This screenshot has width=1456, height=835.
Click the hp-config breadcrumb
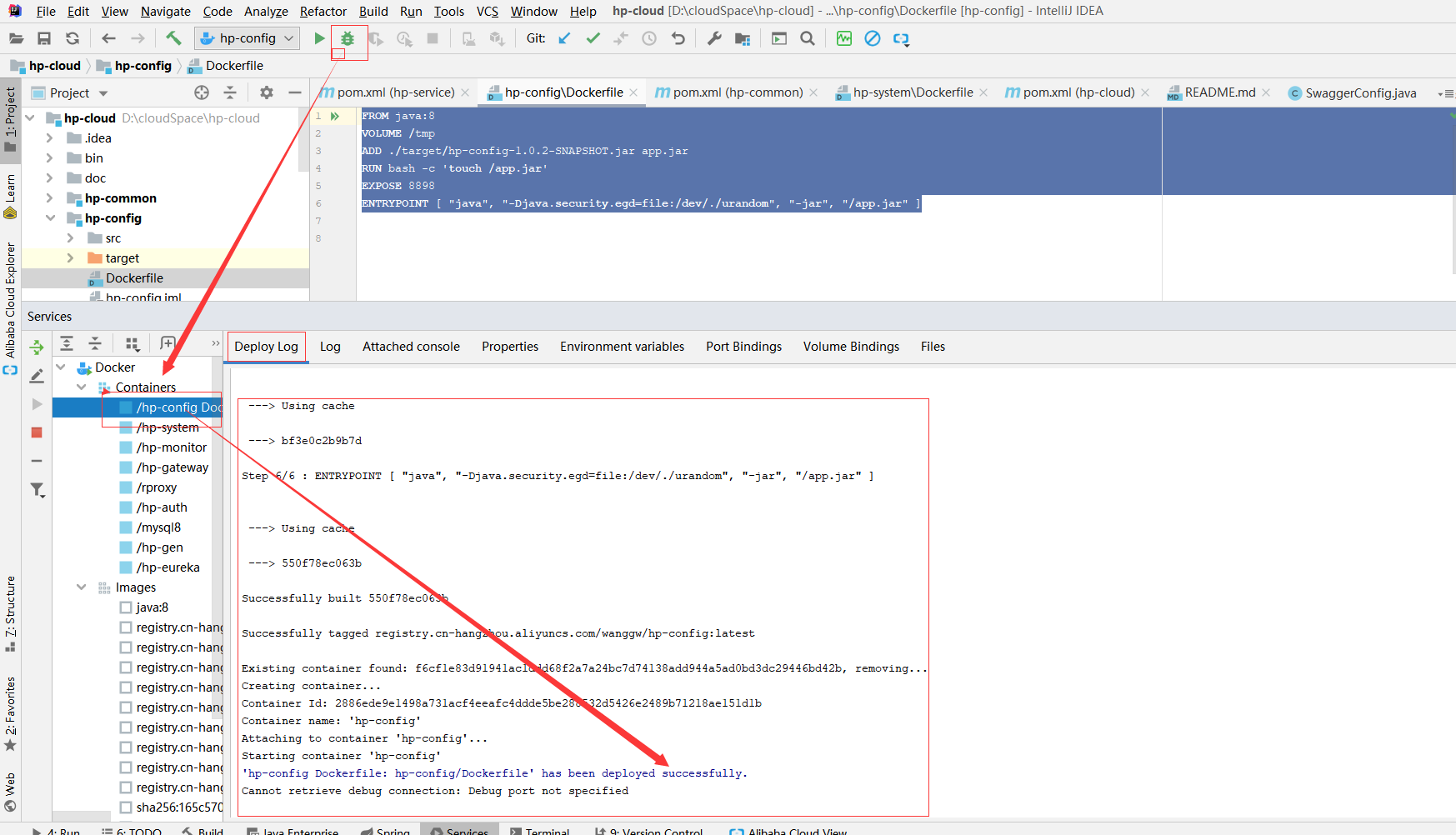(135, 66)
